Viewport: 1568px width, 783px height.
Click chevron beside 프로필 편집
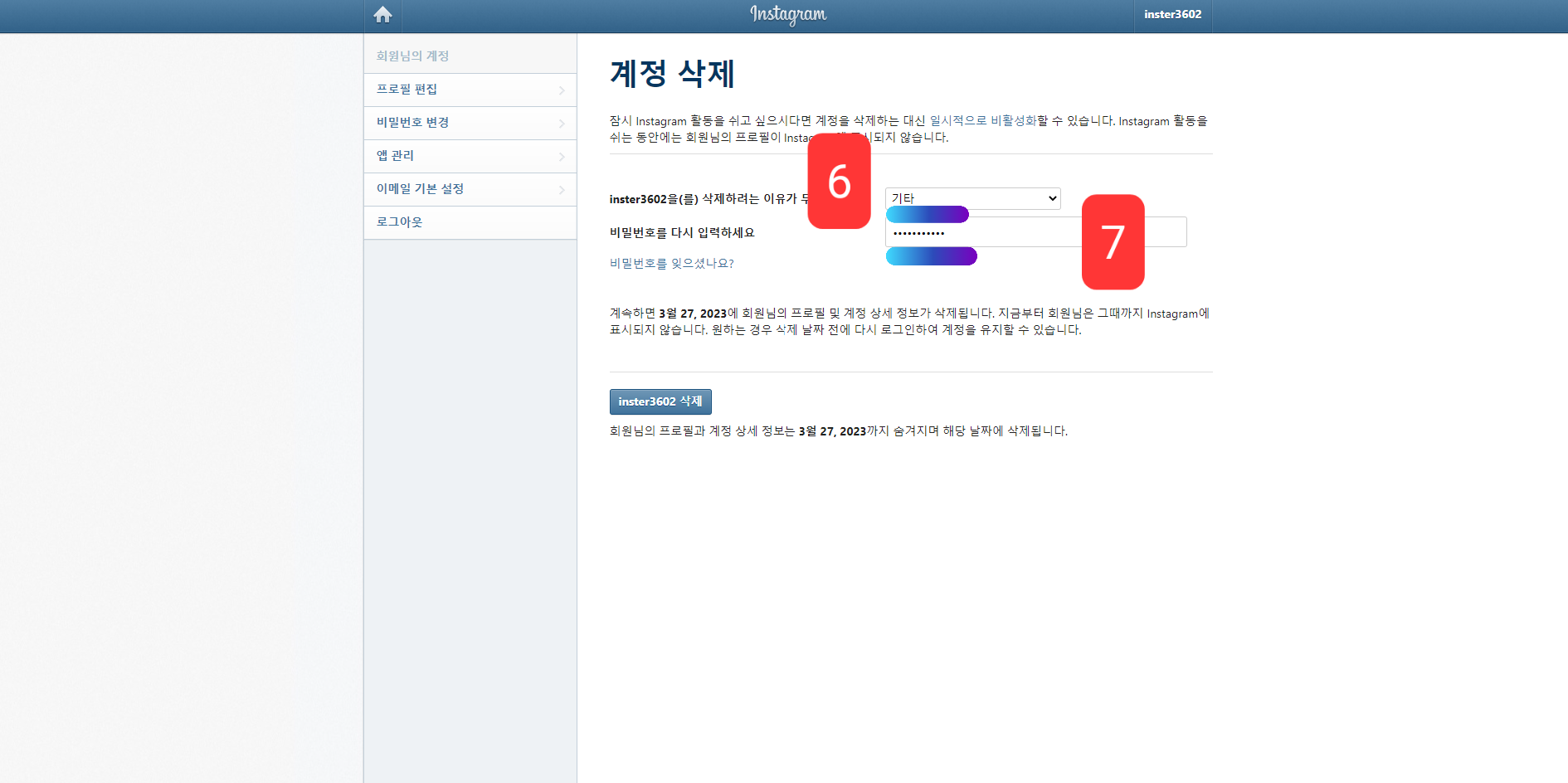pos(562,90)
